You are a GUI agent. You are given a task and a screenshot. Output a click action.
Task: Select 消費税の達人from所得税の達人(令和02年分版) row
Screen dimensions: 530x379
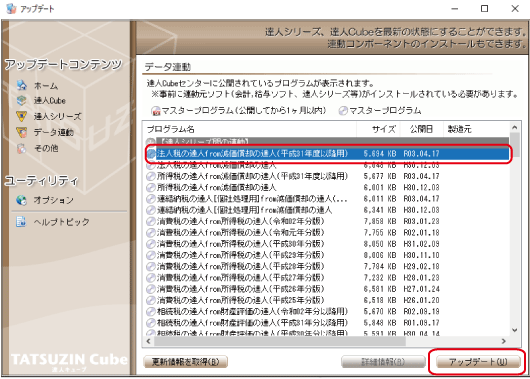pos(327,221)
